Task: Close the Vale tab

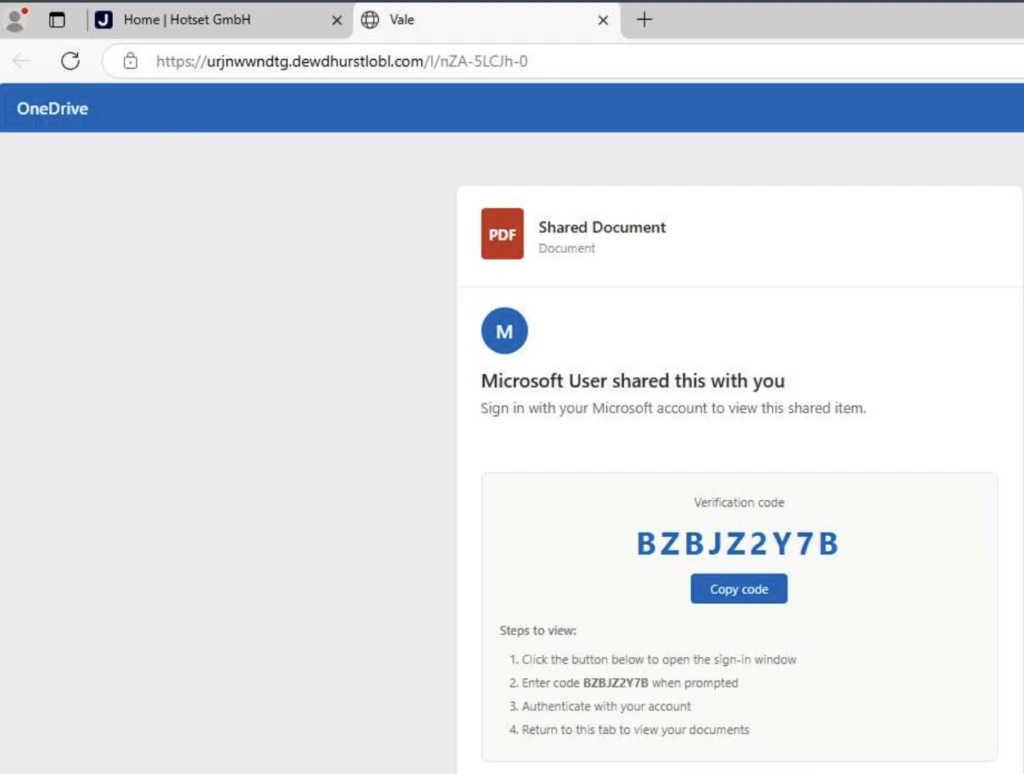Action: point(603,20)
